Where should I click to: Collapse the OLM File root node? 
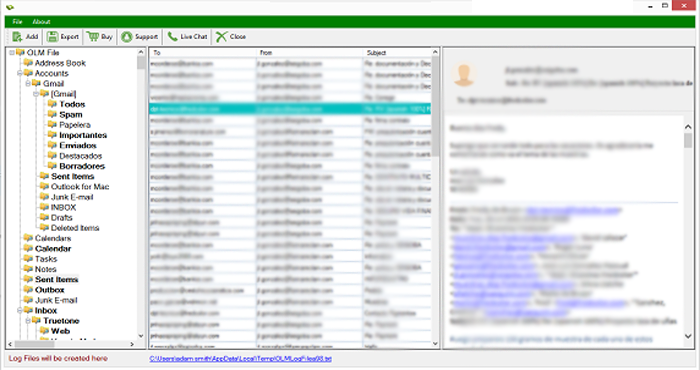[12, 53]
